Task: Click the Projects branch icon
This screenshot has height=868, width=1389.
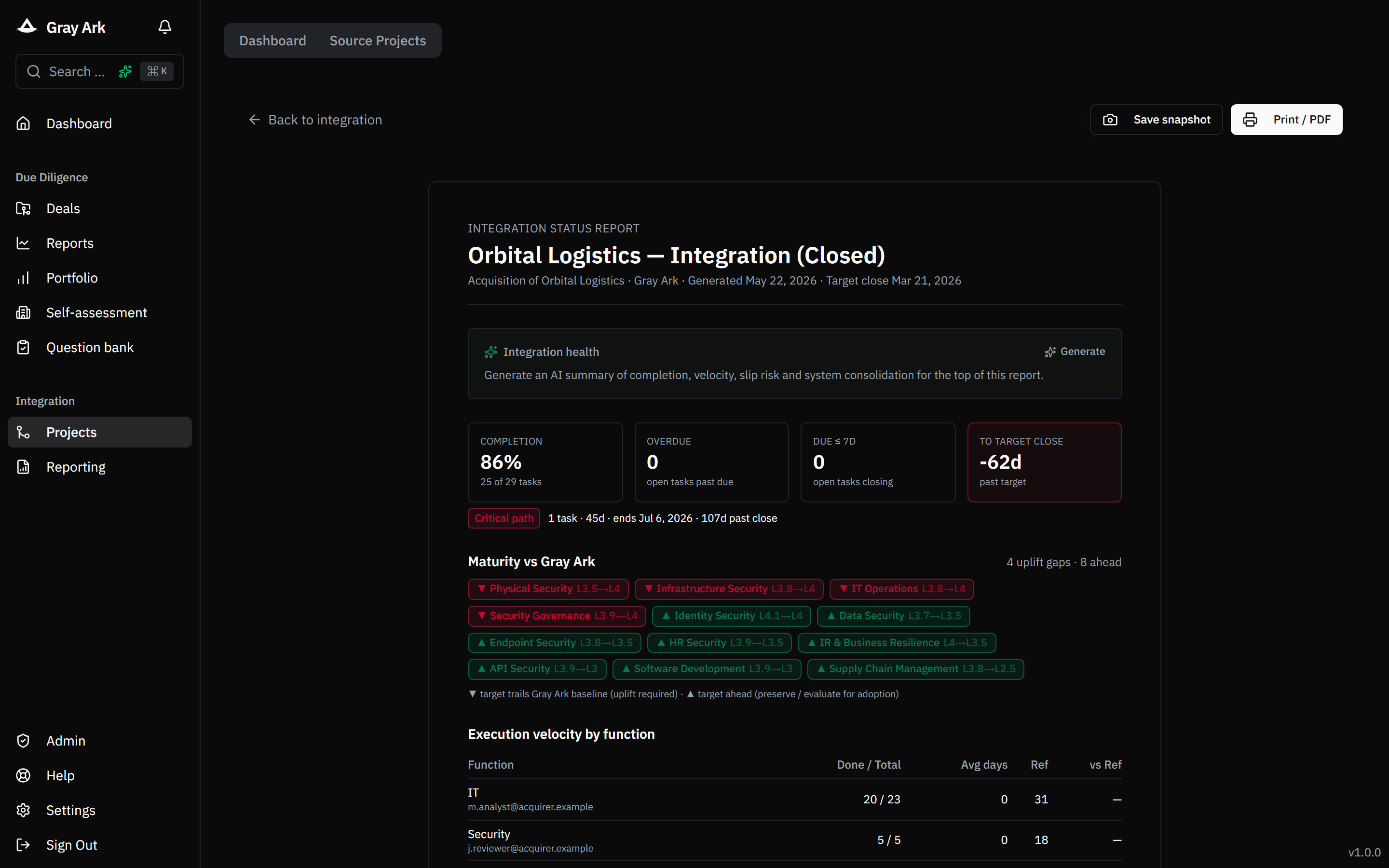Action: click(x=23, y=432)
